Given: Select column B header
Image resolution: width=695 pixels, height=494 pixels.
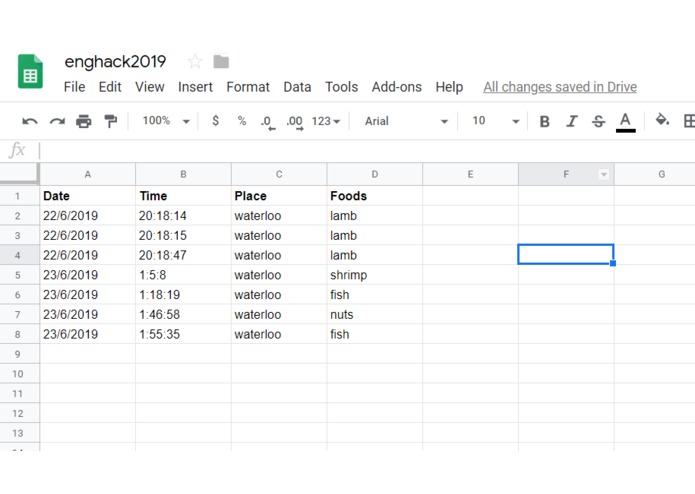Looking at the screenshot, I should point(184,174).
